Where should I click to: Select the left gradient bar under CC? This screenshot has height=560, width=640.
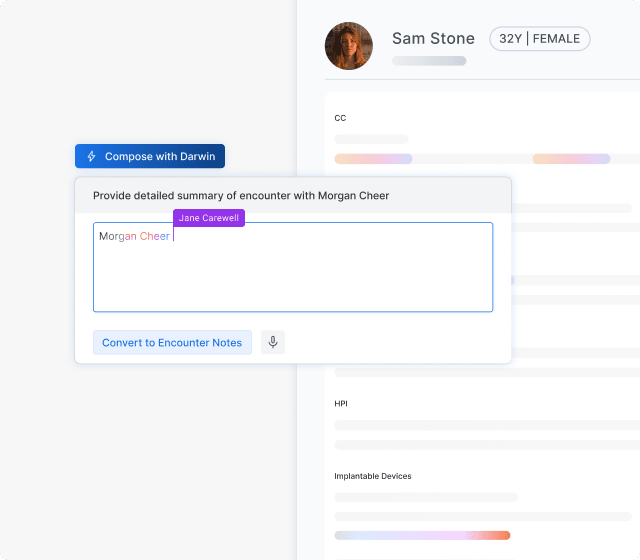tap(373, 159)
